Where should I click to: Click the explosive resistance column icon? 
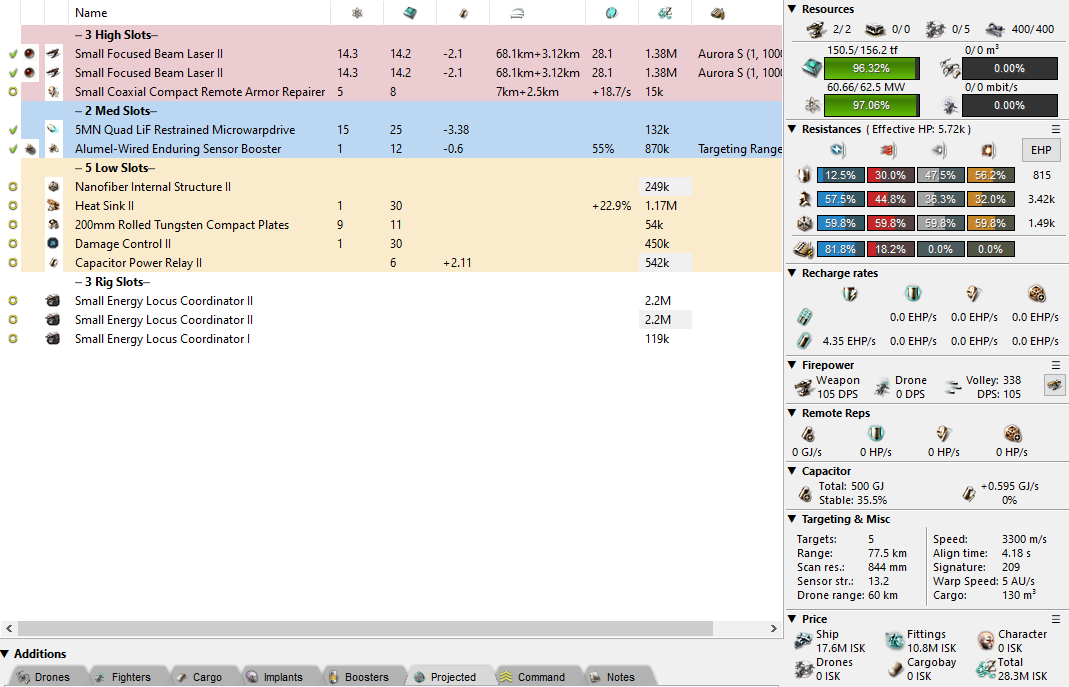pyautogui.click(x=985, y=150)
